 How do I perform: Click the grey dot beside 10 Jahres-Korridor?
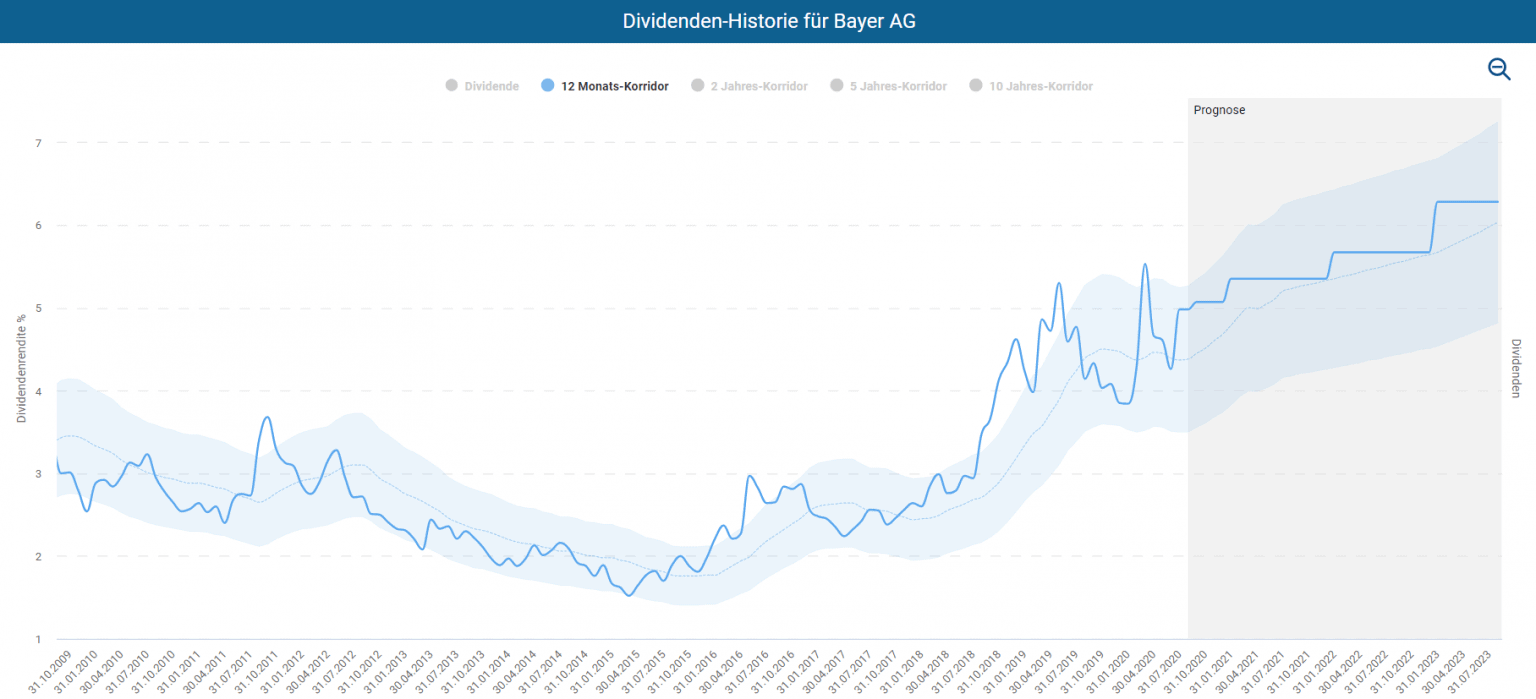[x=975, y=86]
